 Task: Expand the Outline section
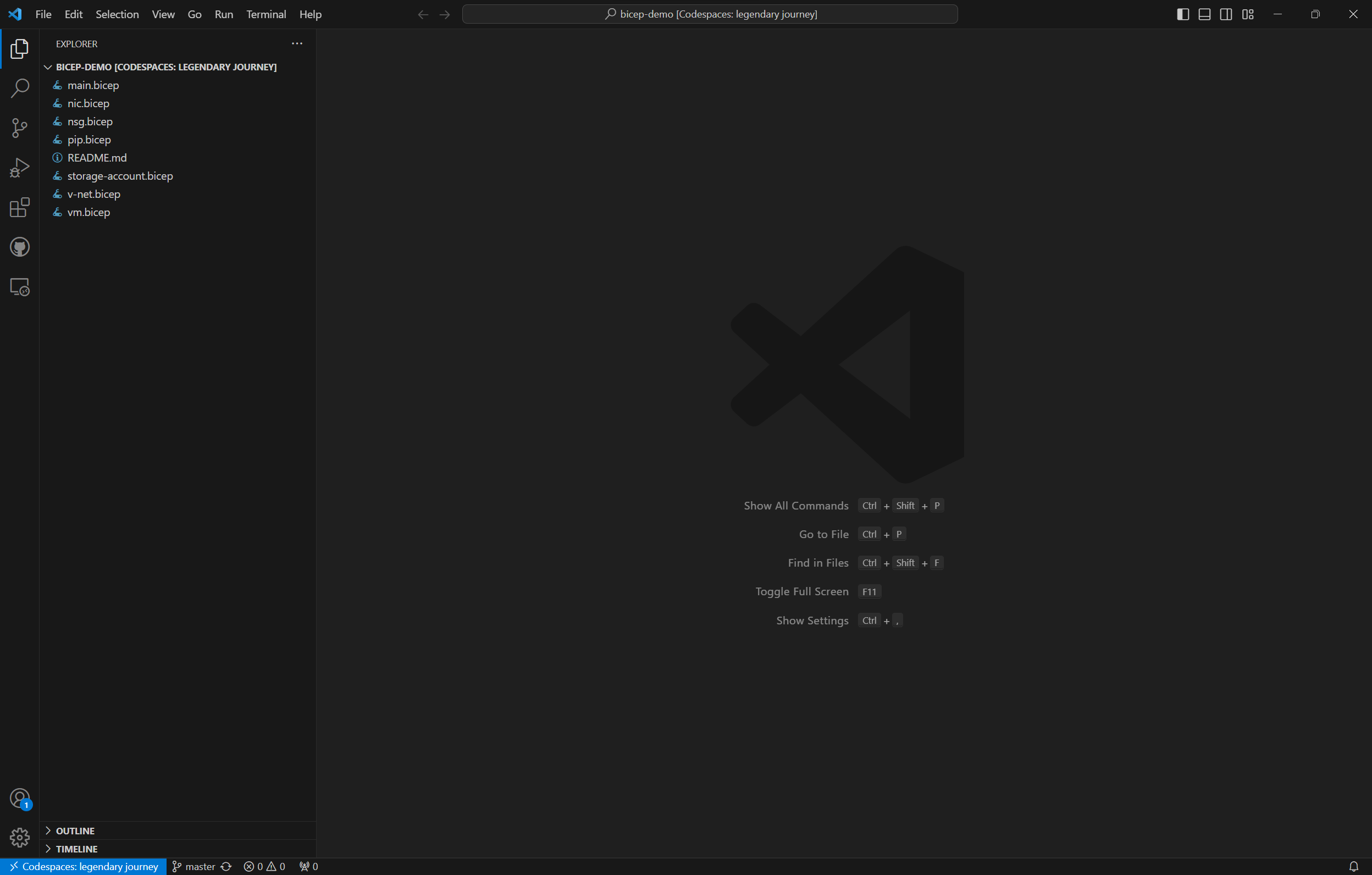pyautogui.click(x=75, y=830)
